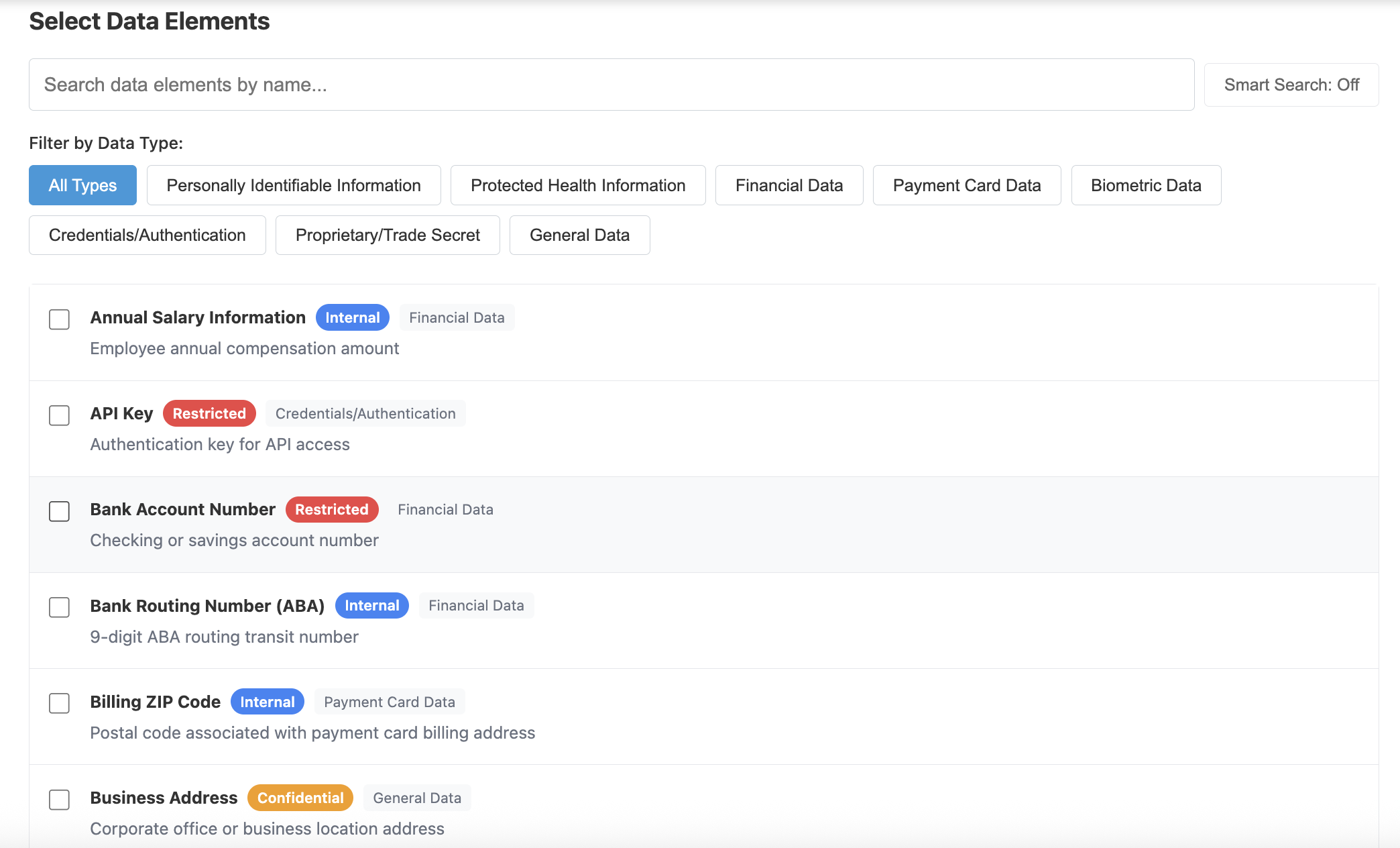Select the Biometric Data filter
The image size is (1400, 848).
[x=1145, y=185]
